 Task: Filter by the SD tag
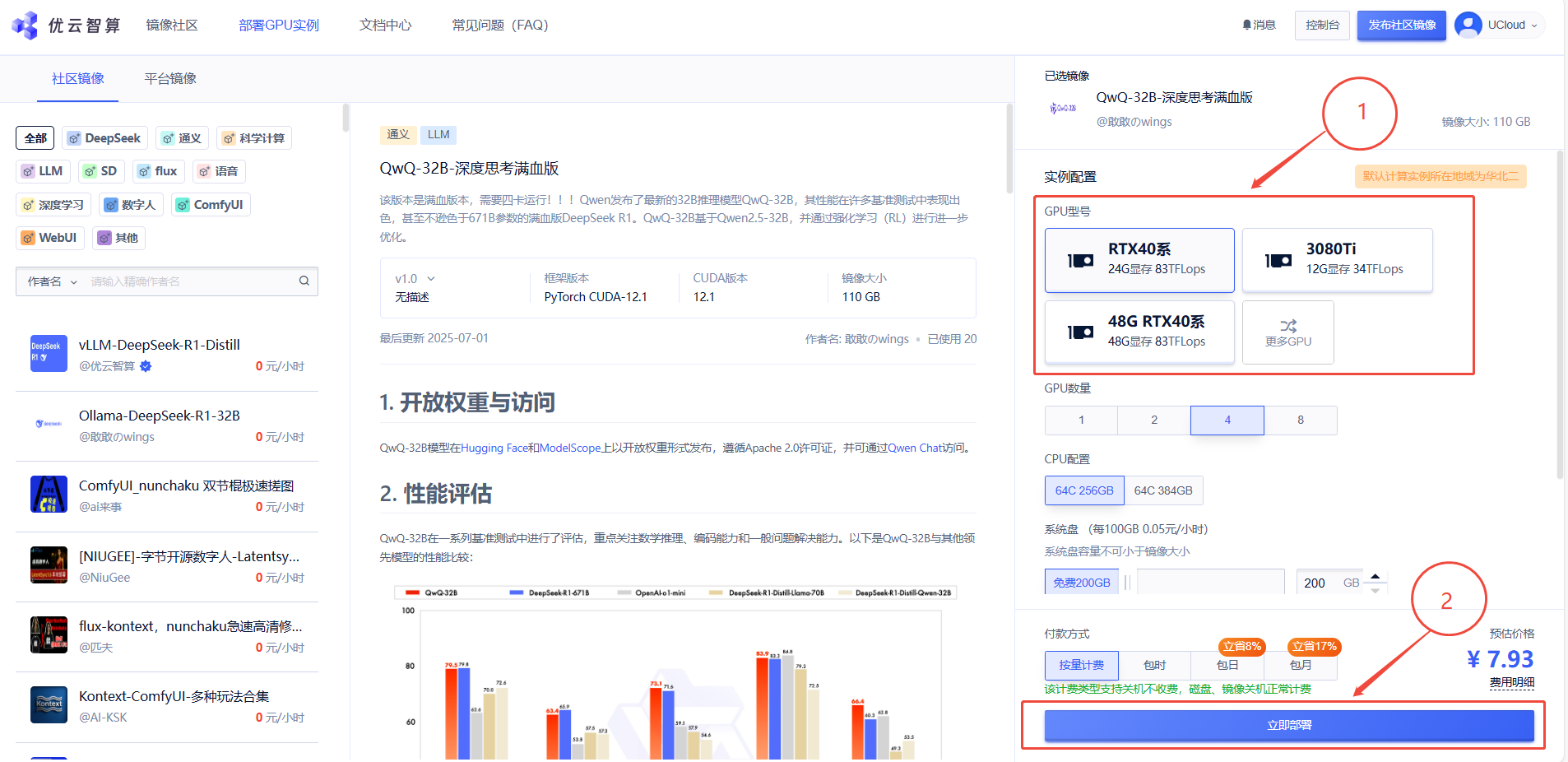[100, 171]
